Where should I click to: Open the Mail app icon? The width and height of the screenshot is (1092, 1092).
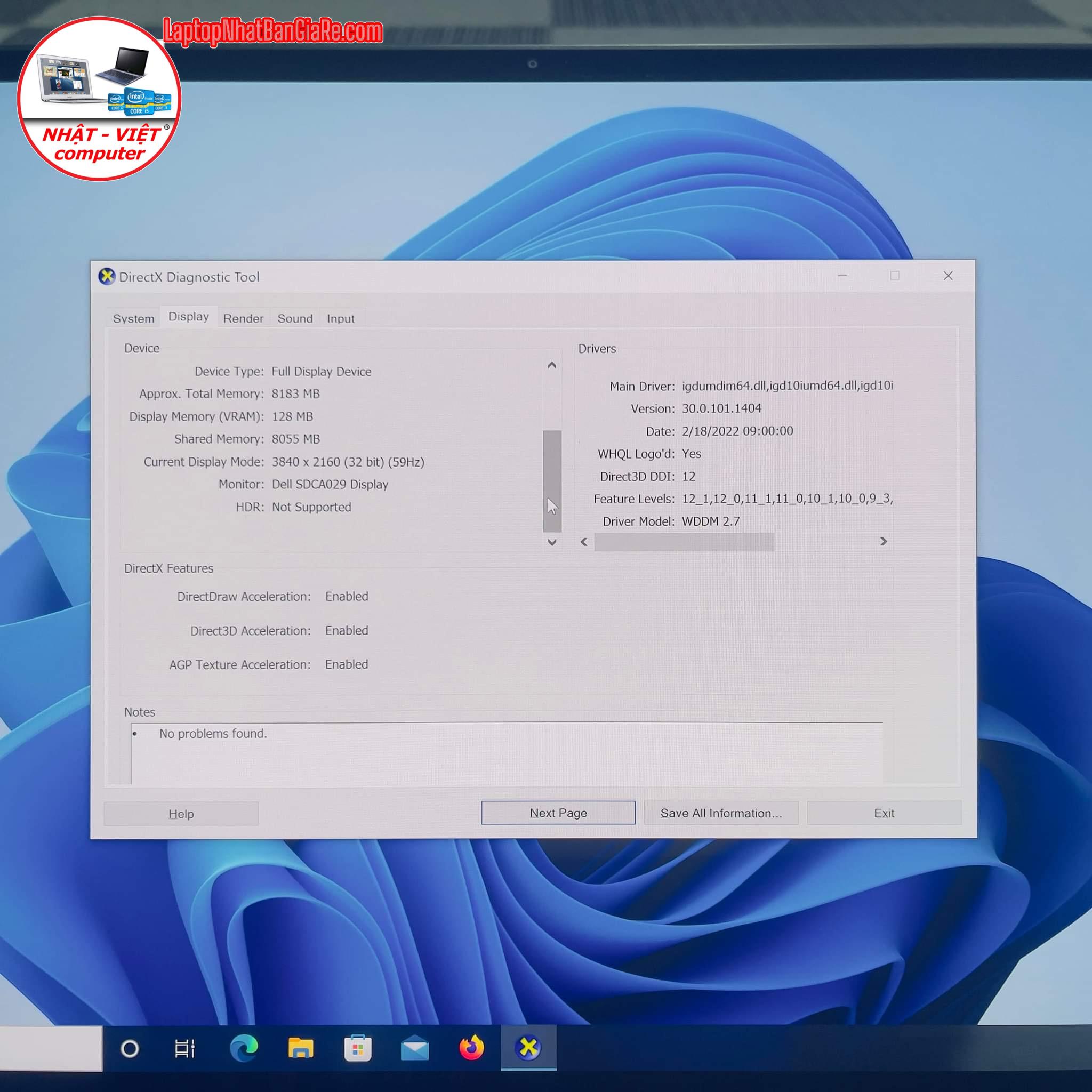tap(414, 1049)
